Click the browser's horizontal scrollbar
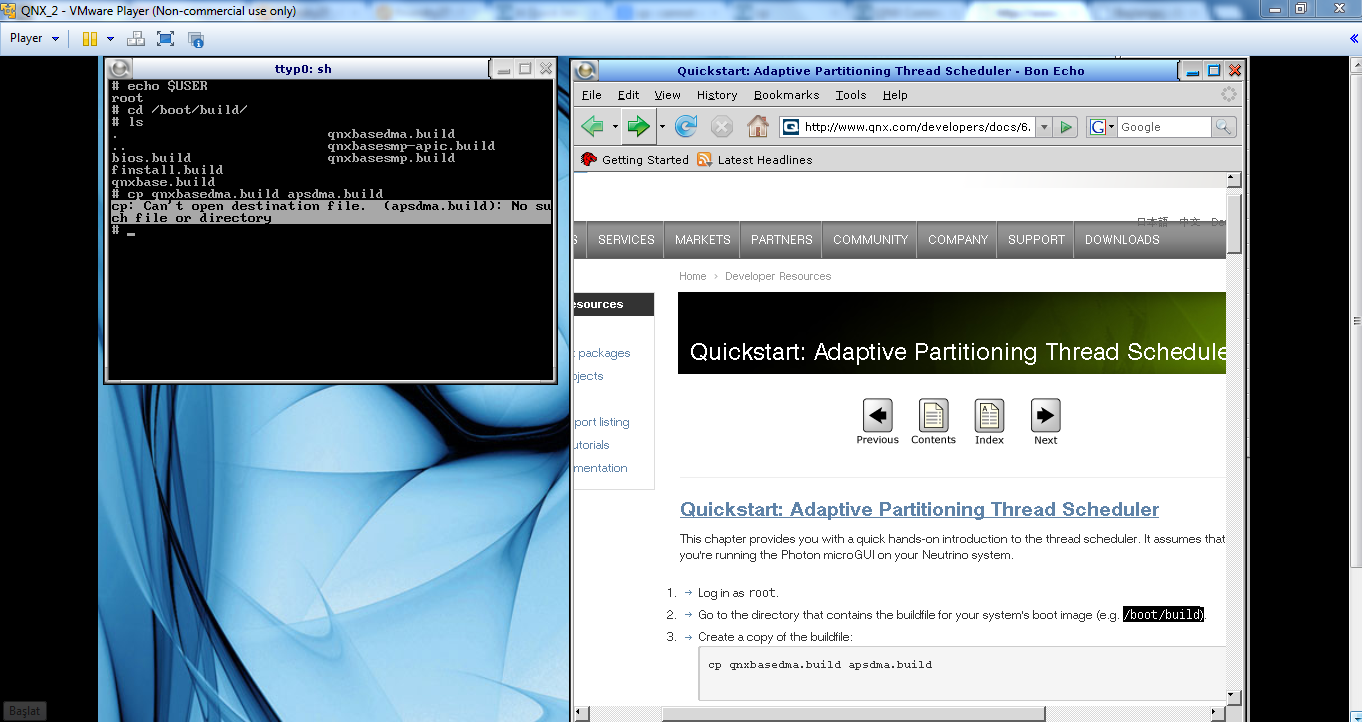 tap(852, 714)
